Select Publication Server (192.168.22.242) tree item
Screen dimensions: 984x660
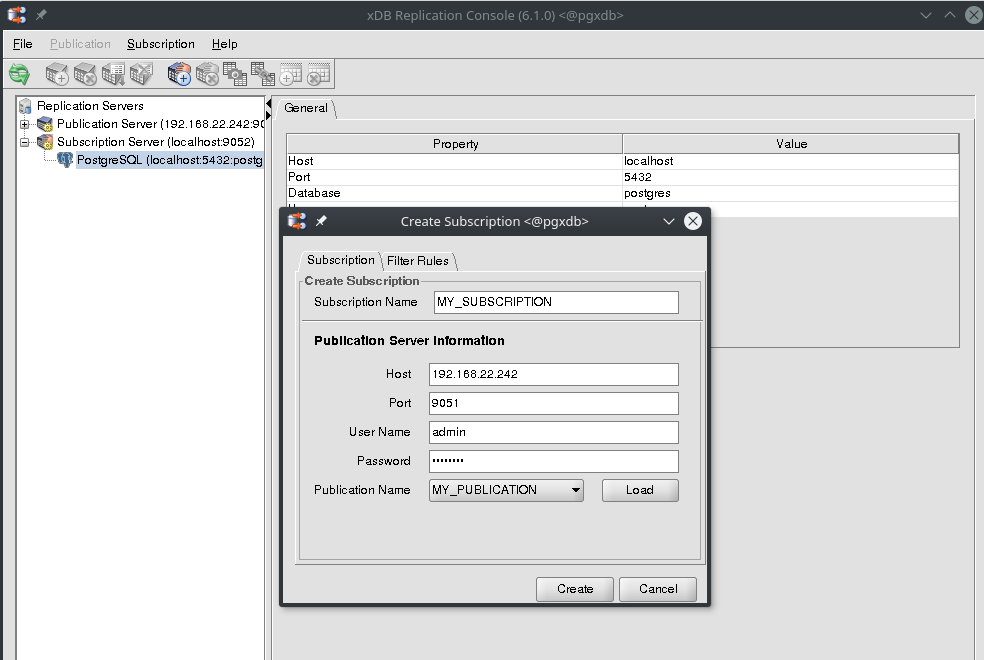pyautogui.click(x=160, y=124)
